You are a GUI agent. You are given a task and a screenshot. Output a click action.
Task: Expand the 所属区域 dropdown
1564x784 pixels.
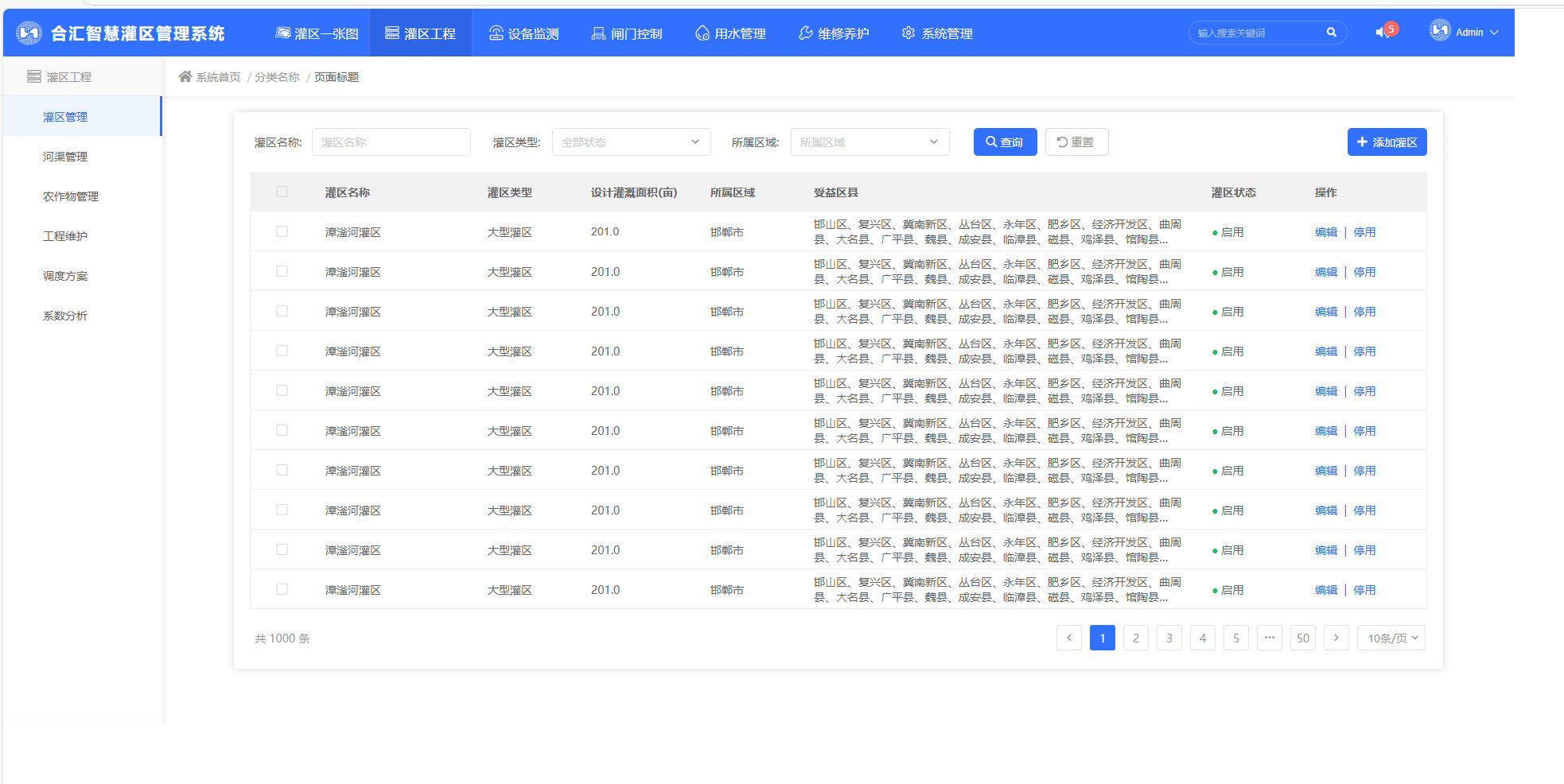click(870, 142)
